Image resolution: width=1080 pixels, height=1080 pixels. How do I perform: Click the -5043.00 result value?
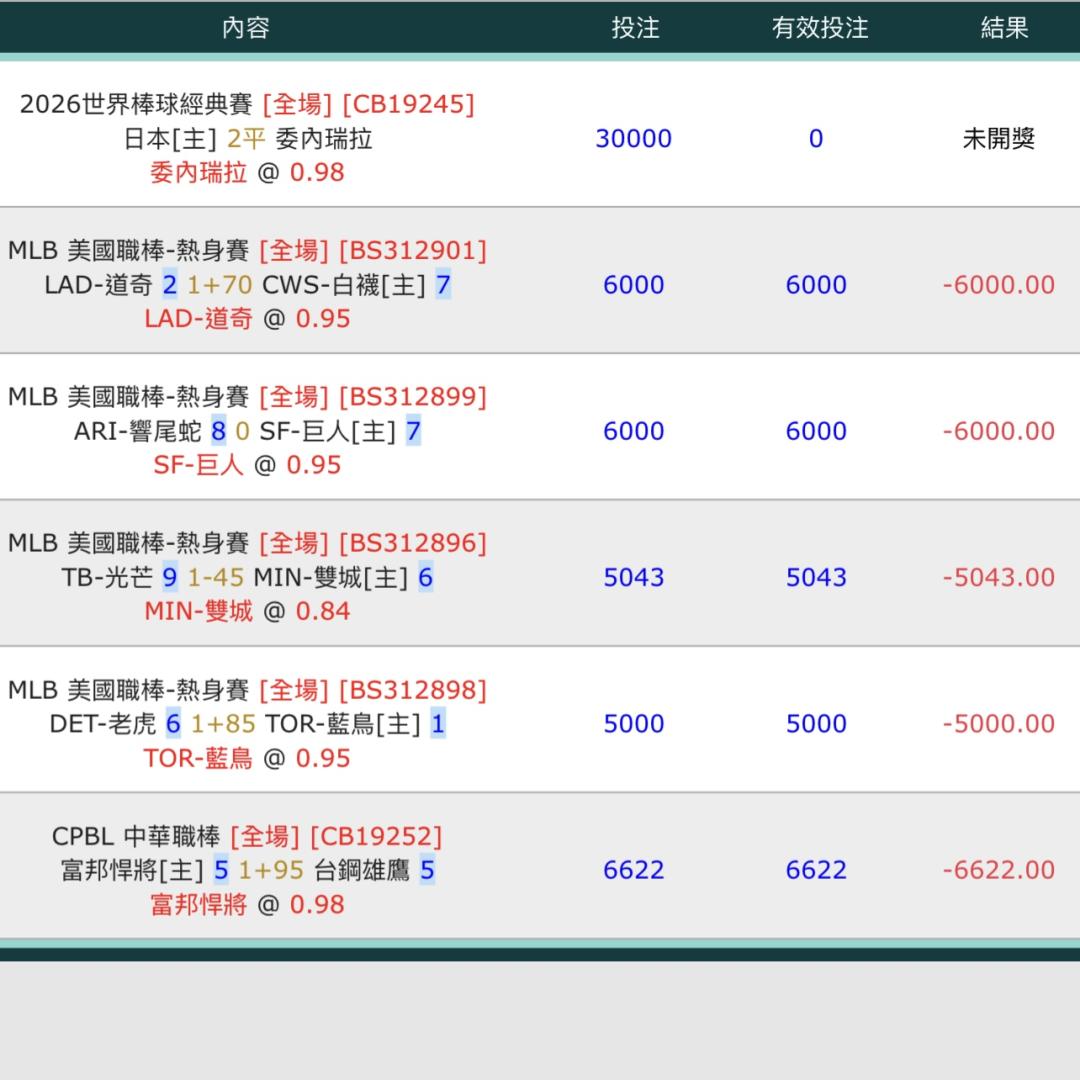click(998, 577)
